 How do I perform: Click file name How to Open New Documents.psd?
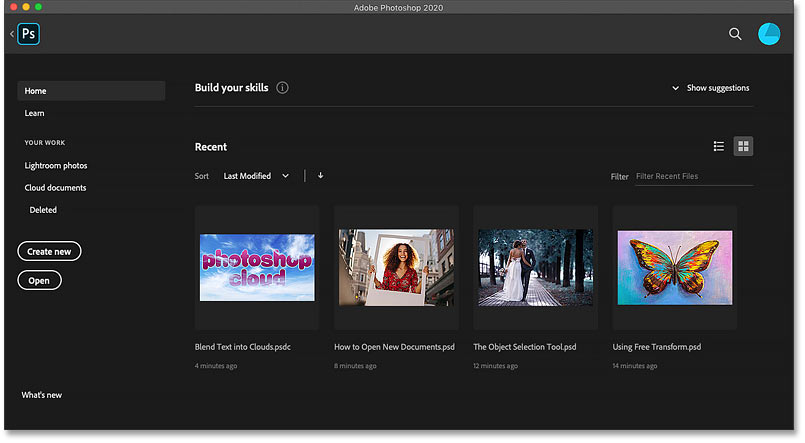click(x=394, y=346)
